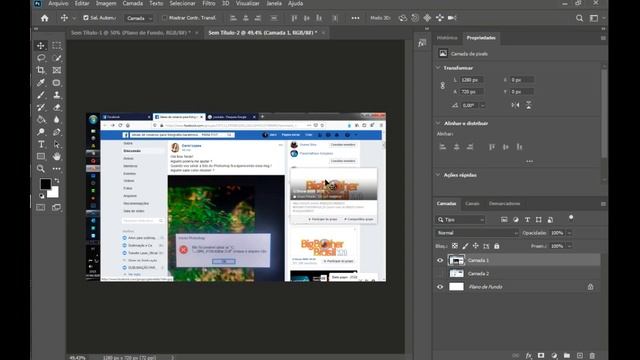This screenshot has height=360, width=640.
Task: Select the Eyedropper tool
Action: click(x=41, y=83)
